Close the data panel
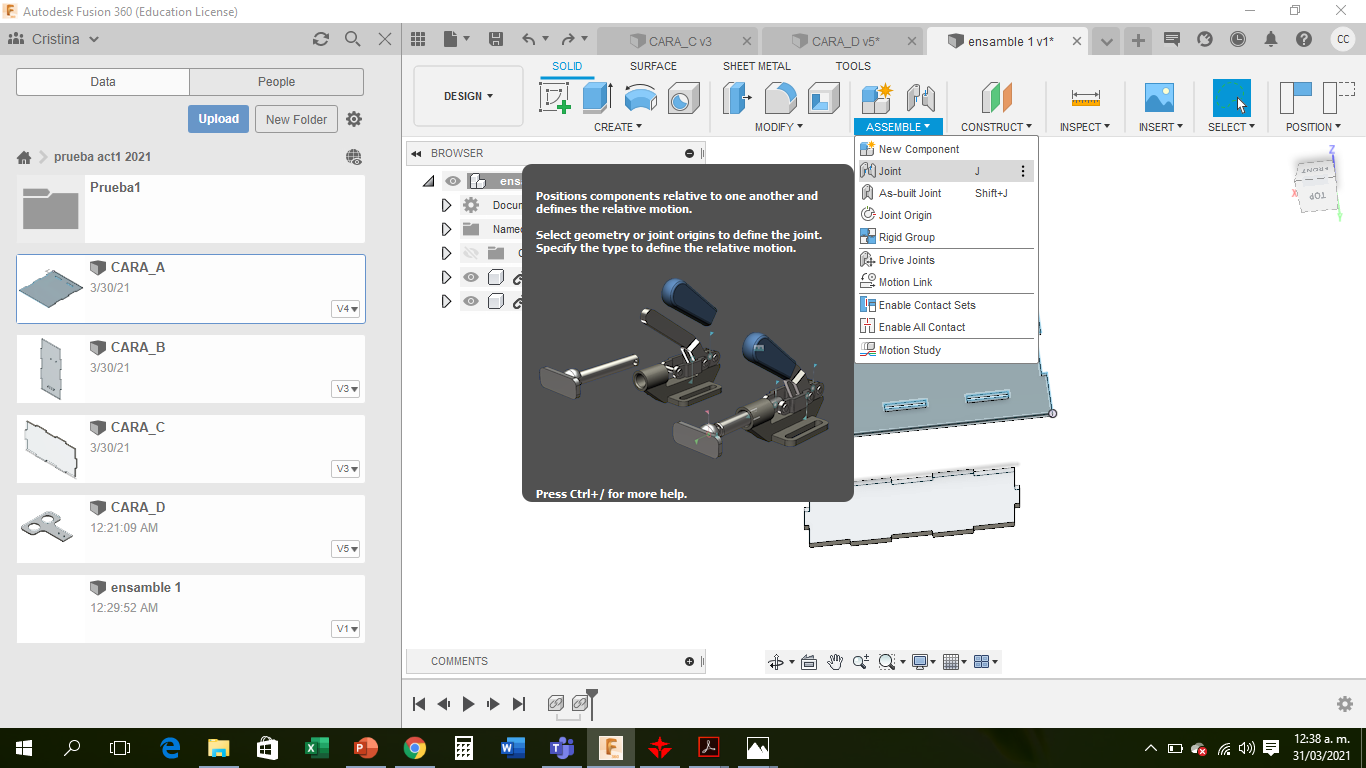The image size is (1366, 768). [385, 39]
